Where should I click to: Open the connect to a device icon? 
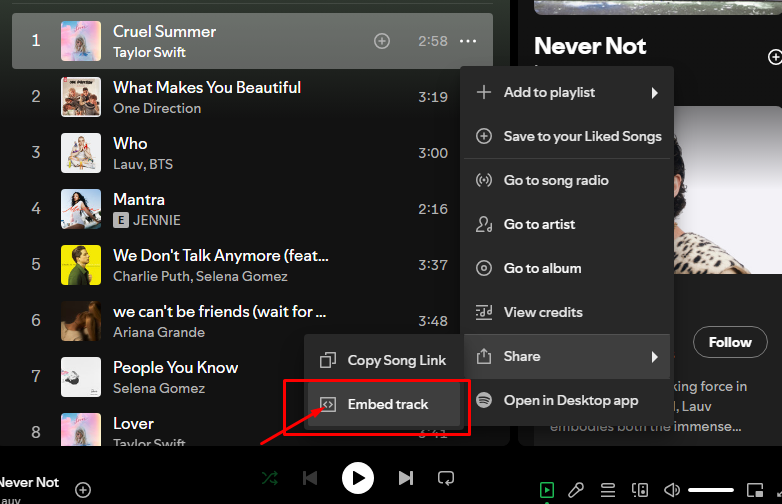click(640, 490)
